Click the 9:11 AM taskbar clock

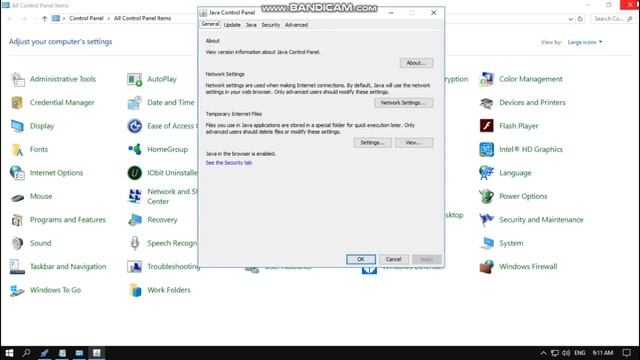click(602, 353)
